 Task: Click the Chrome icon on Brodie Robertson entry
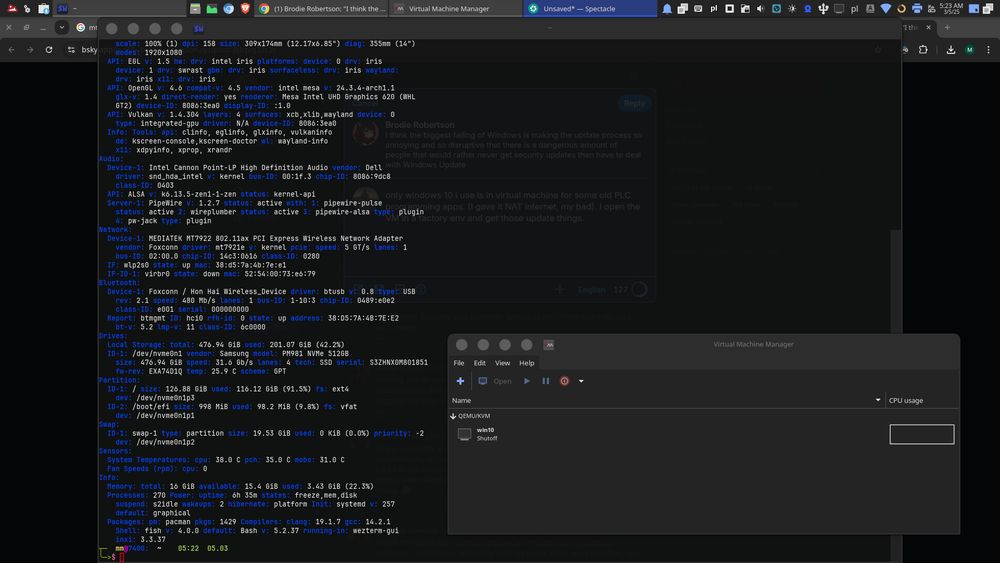click(264, 9)
